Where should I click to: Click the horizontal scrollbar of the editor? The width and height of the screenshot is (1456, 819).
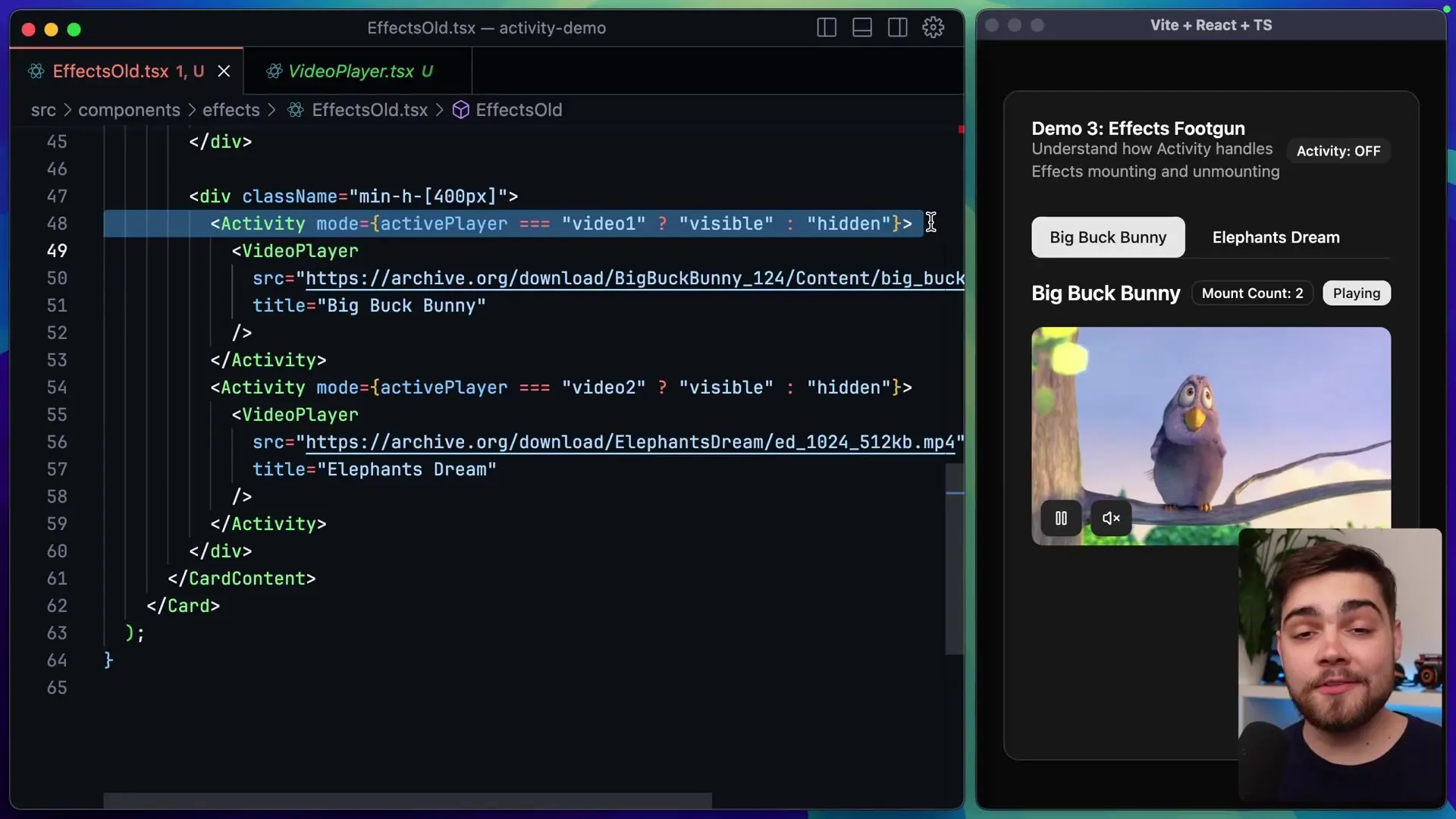[x=407, y=800]
